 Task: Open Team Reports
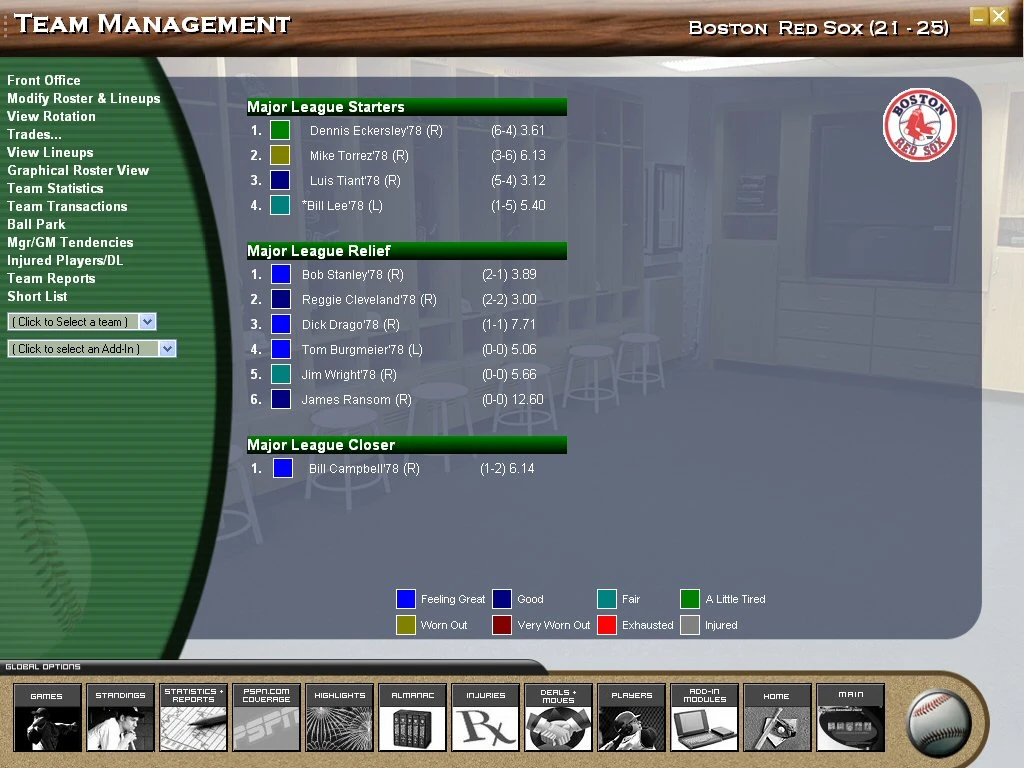pos(52,278)
